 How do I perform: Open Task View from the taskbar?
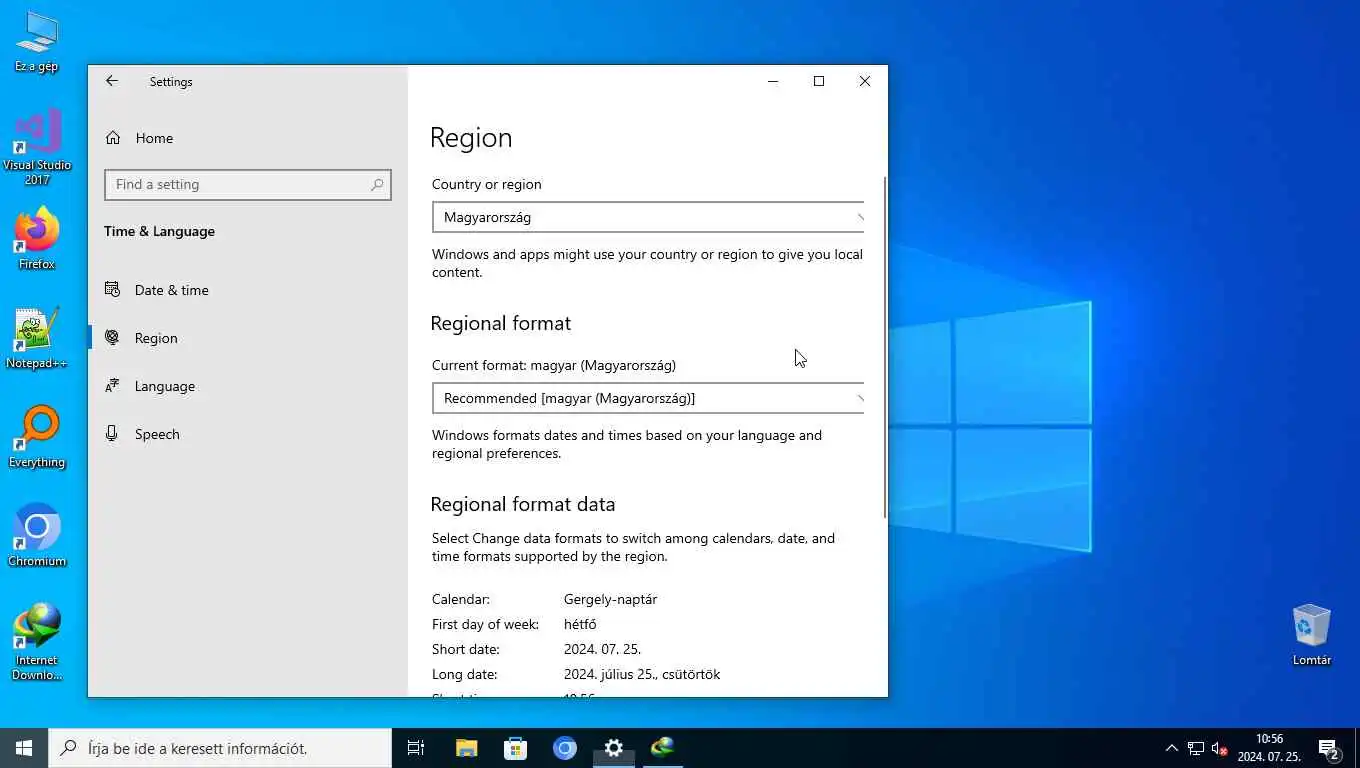click(x=416, y=748)
